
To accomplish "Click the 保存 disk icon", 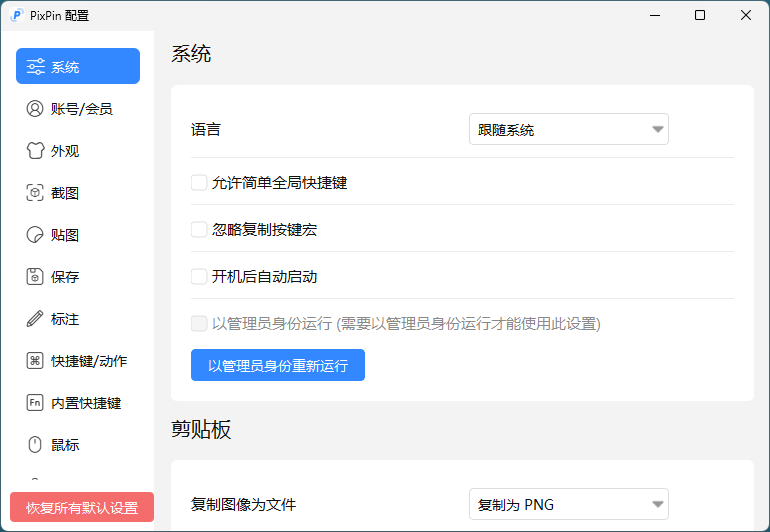I will pyautogui.click(x=35, y=277).
